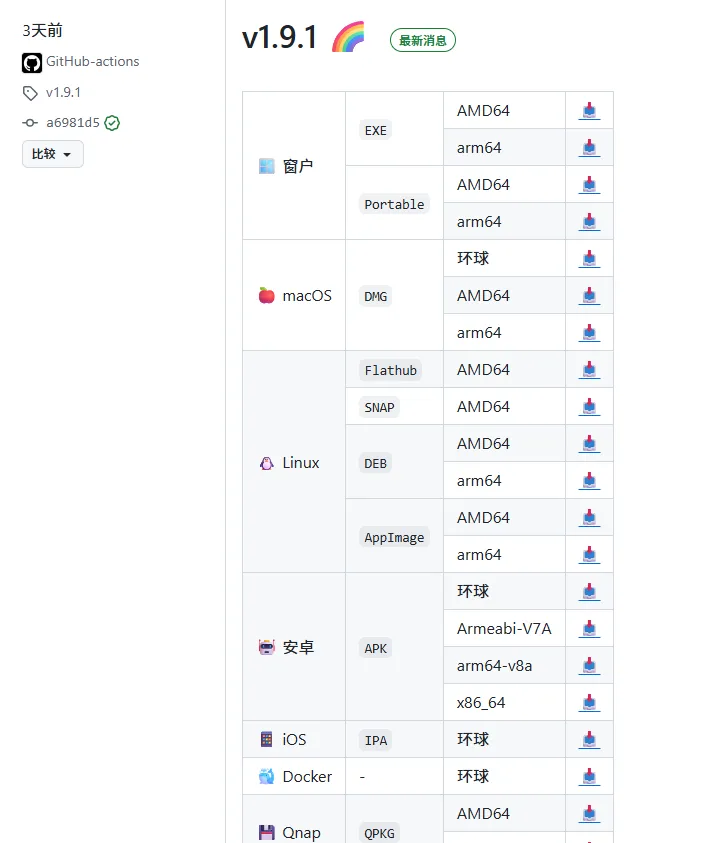The width and height of the screenshot is (716, 843).
Task: Open the v1.9.1 tag link
Action: 63,92
